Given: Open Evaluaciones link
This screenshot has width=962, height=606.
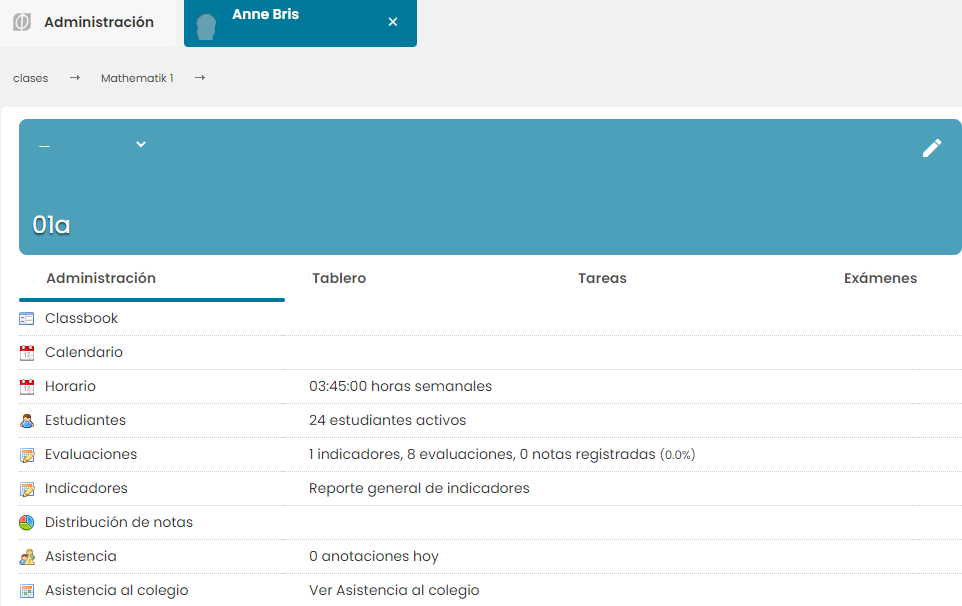Looking at the screenshot, I should (x=91, y=454).
